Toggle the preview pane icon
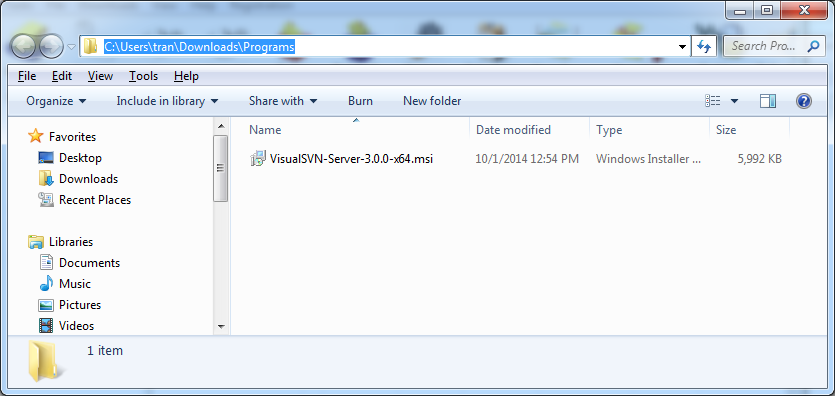The height and width of the screenshot is (396, 835). pyautogui.click(x=767, y=101)
